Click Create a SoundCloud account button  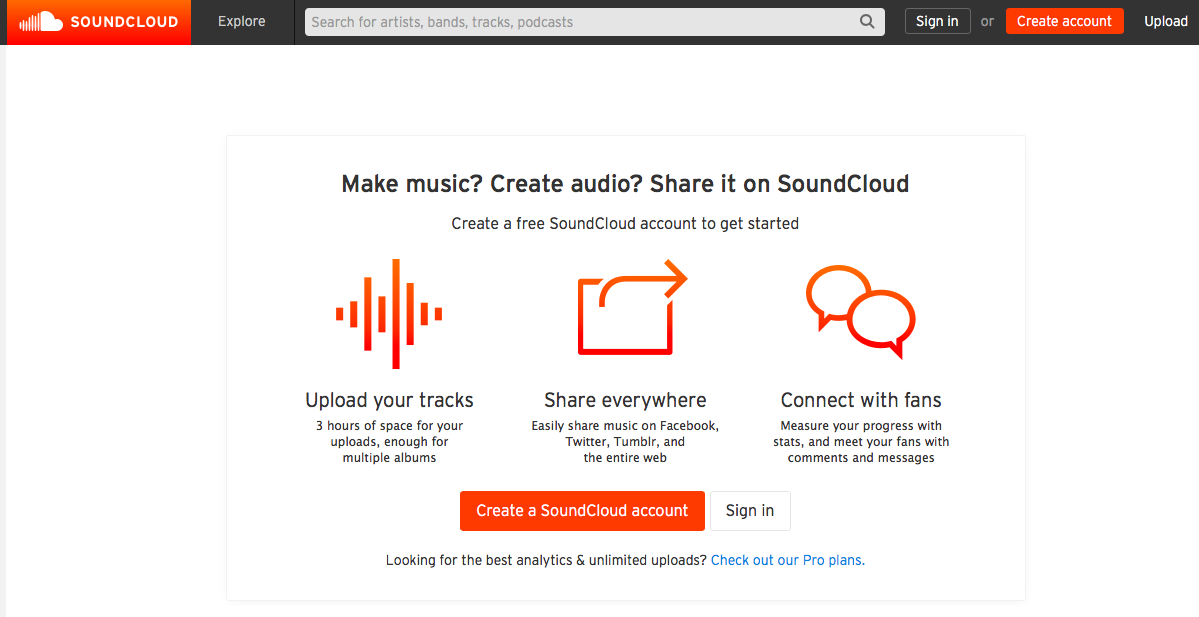click(x=582, y=511)
